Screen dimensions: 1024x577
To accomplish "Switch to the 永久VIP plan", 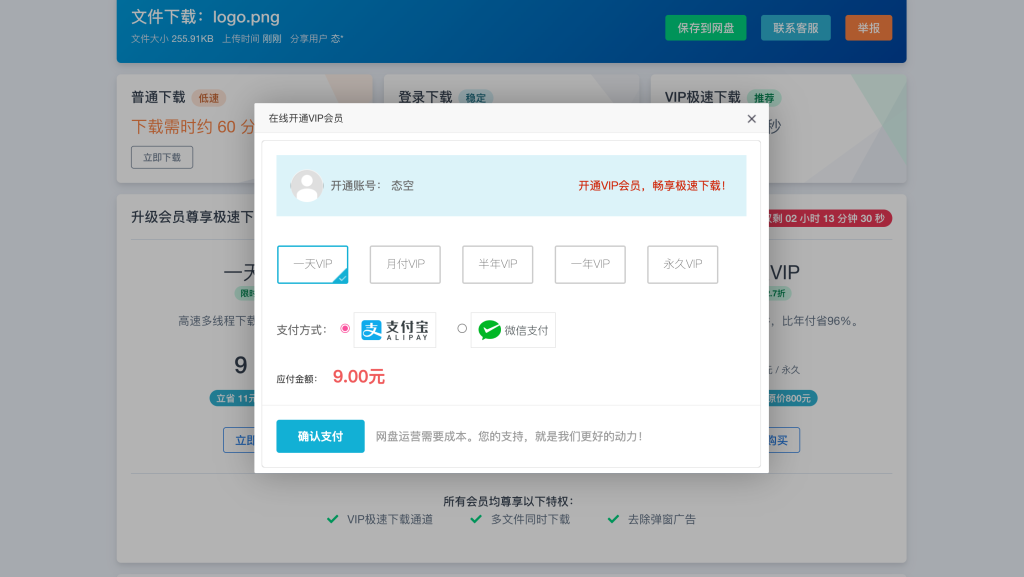I will tap(682, 264).
